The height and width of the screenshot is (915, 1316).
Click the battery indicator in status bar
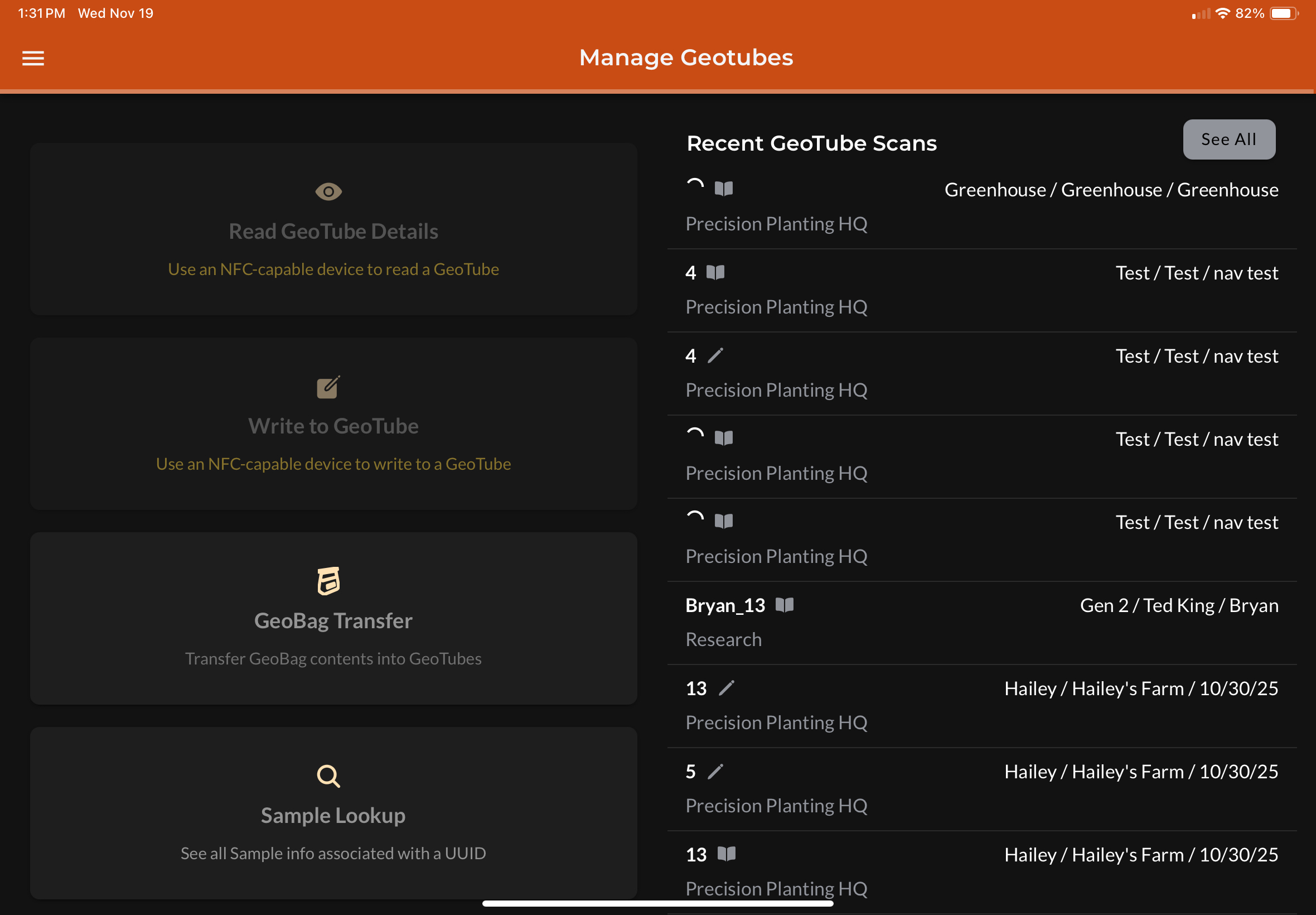(x=1284, y=13)
